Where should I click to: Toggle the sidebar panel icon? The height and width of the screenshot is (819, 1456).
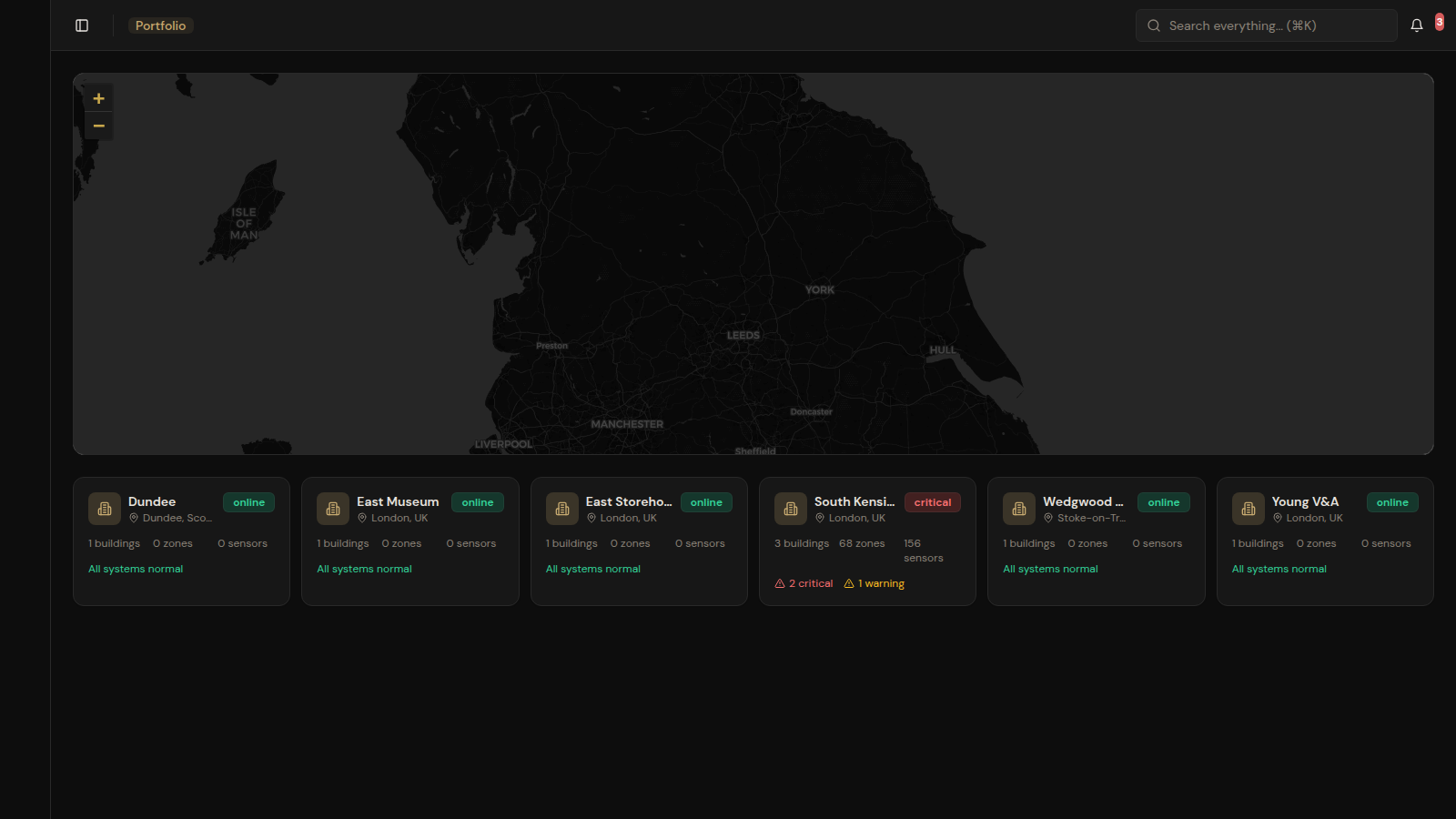(81, 25)
